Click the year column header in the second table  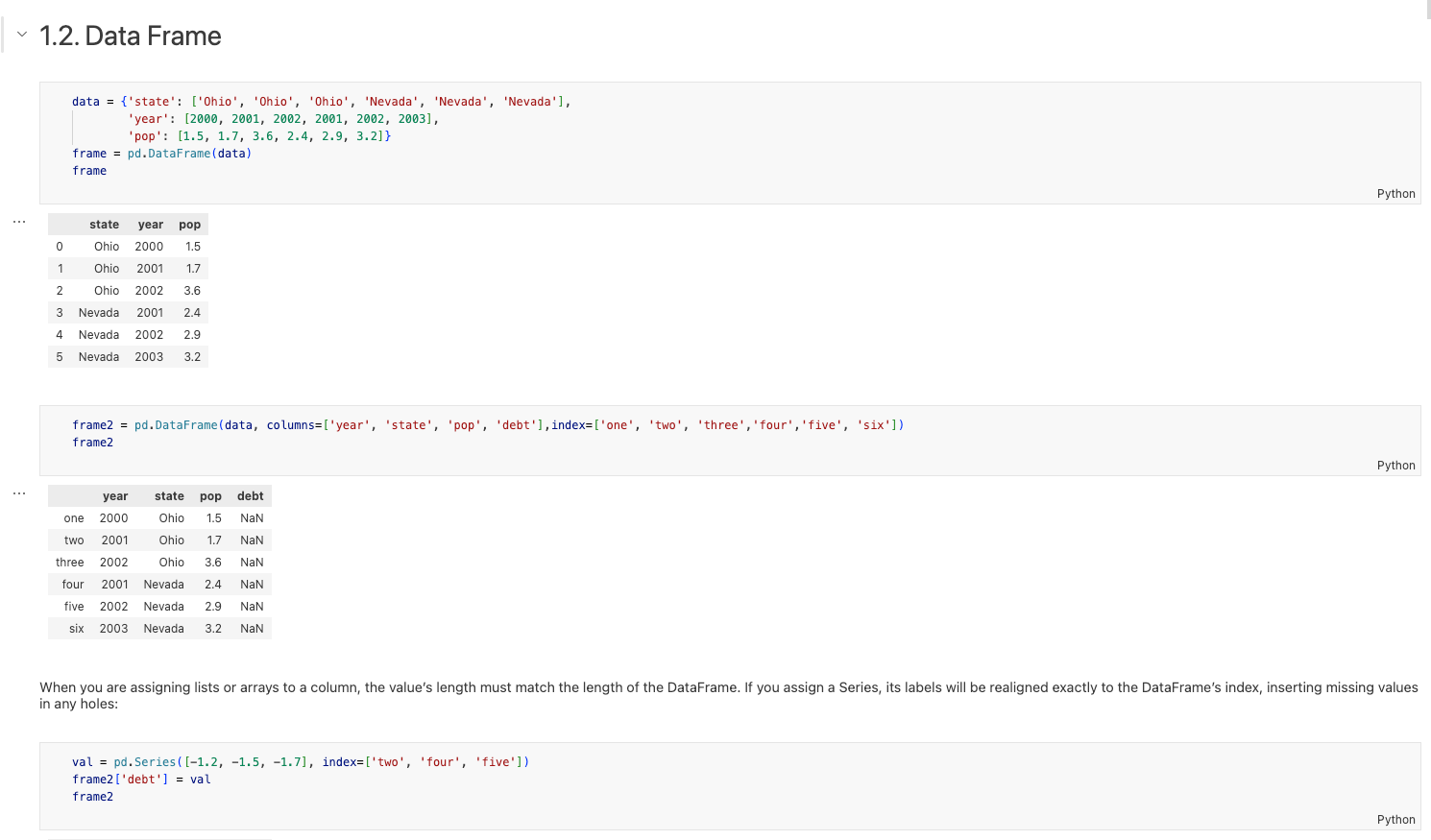[x=115, y=496]
